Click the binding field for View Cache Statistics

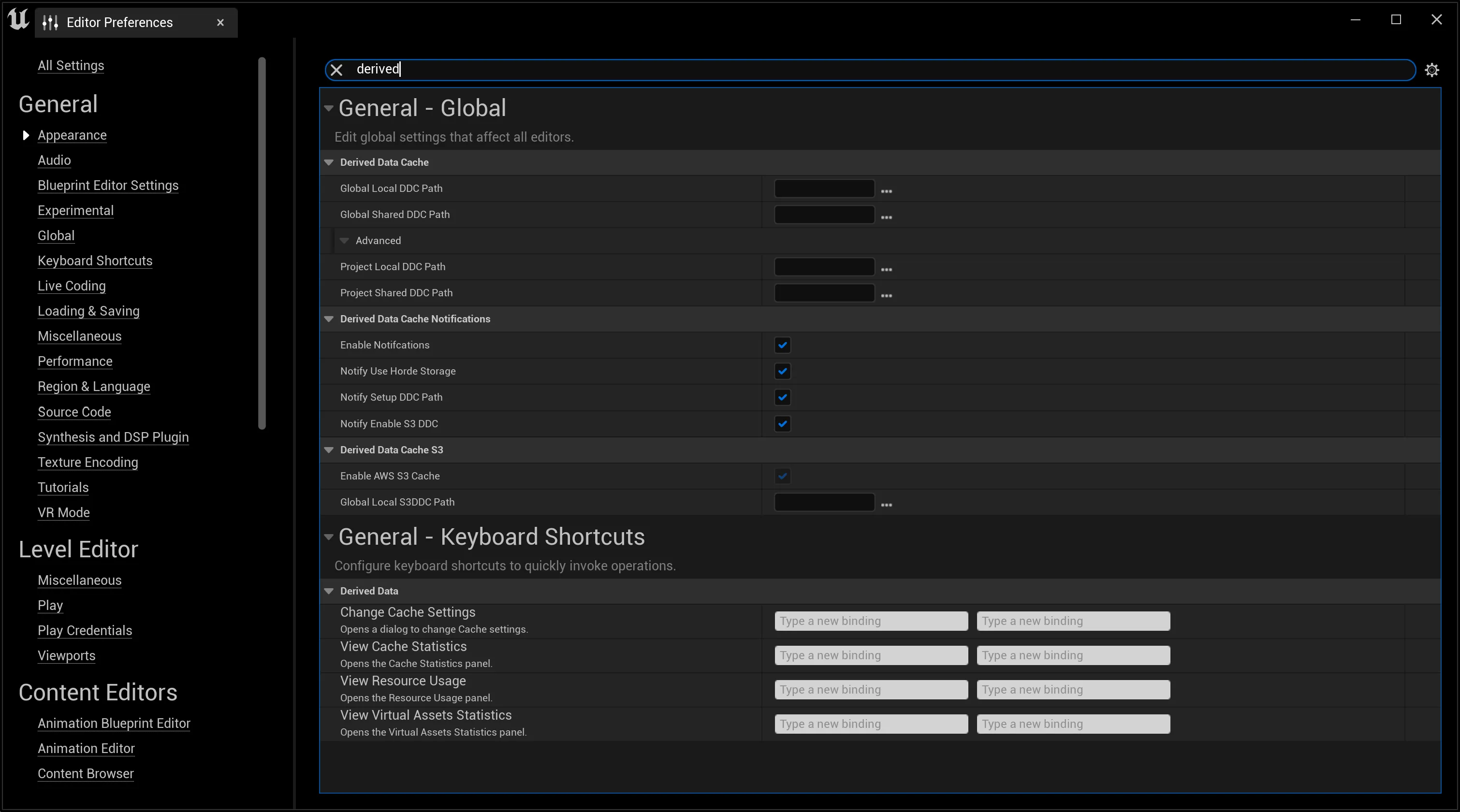coord(871,655)
